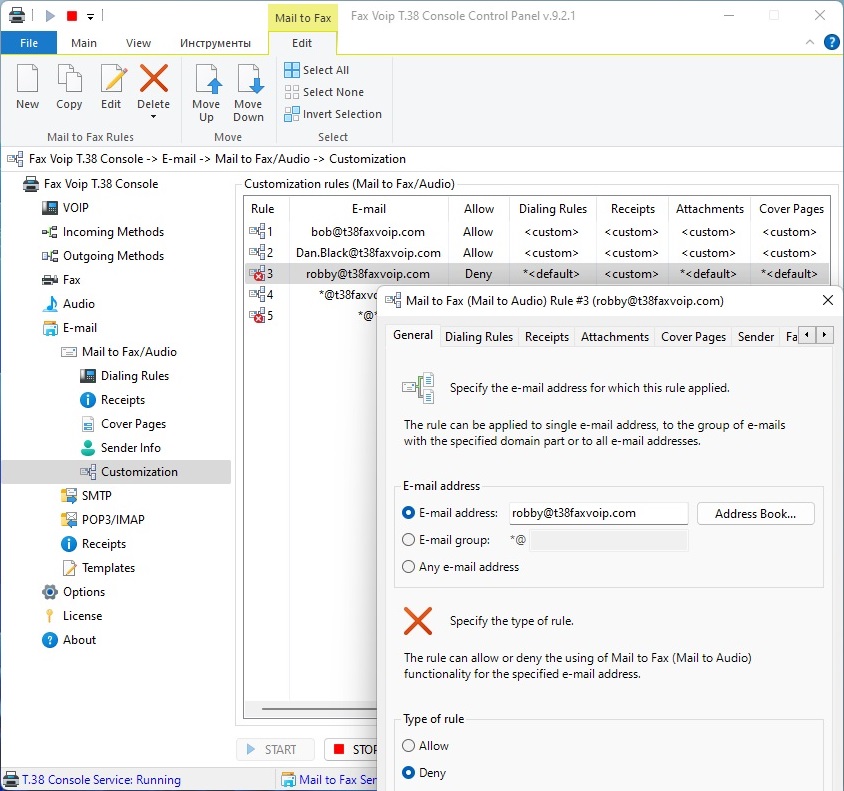
Task: Click the POP3/IMAP icon in tree
Action: click(x=69, y=520)
